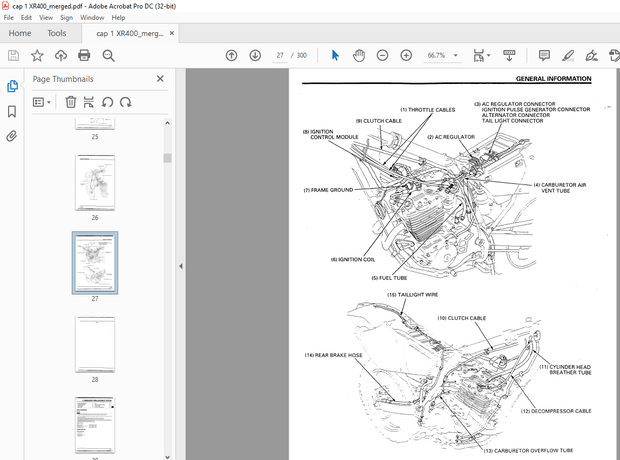
Task: Open the Bookmarks panel icon
Action: coord(12,112)
